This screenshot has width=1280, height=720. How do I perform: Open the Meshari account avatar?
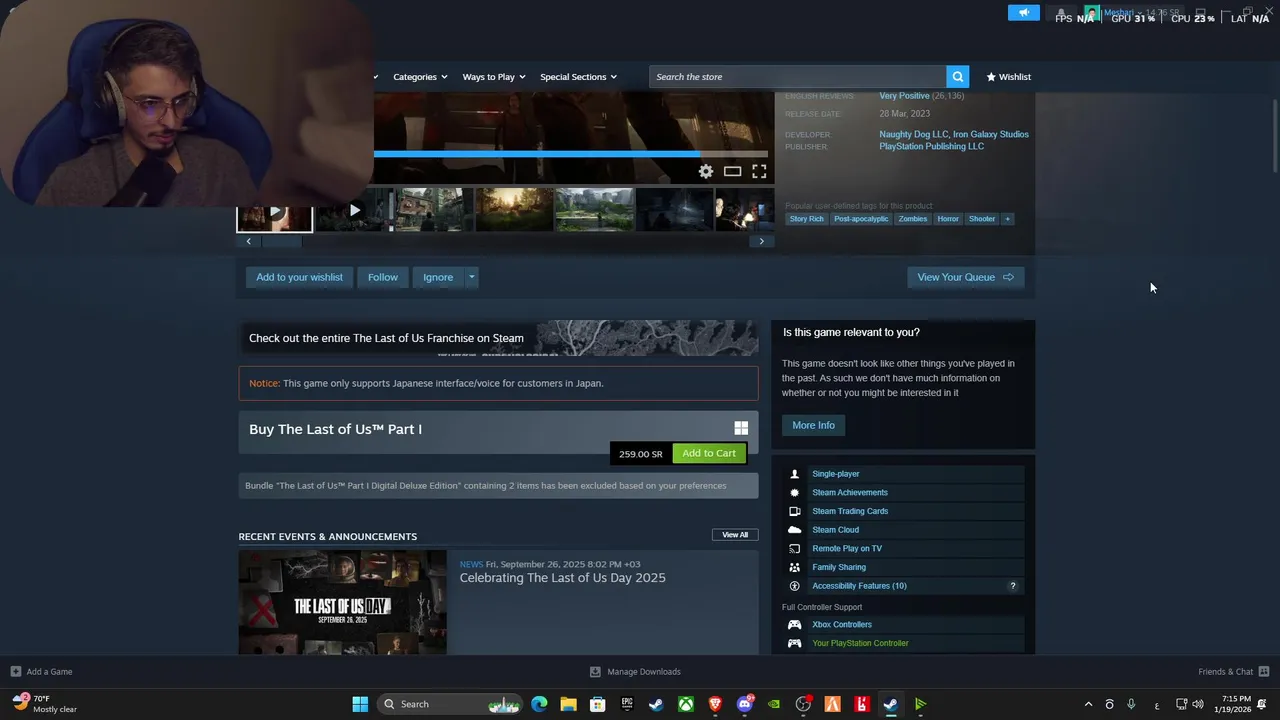(1092, 13)
